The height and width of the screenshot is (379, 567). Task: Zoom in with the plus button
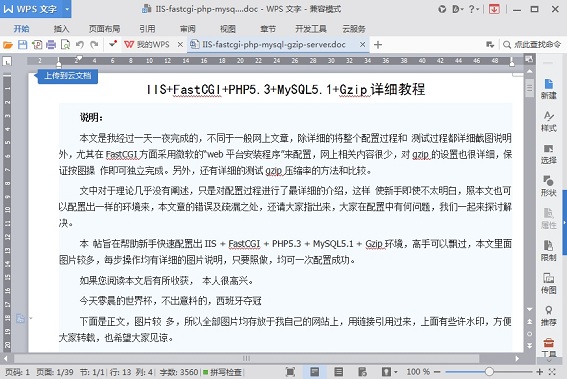pyautogui.click(x=540, y=372)
